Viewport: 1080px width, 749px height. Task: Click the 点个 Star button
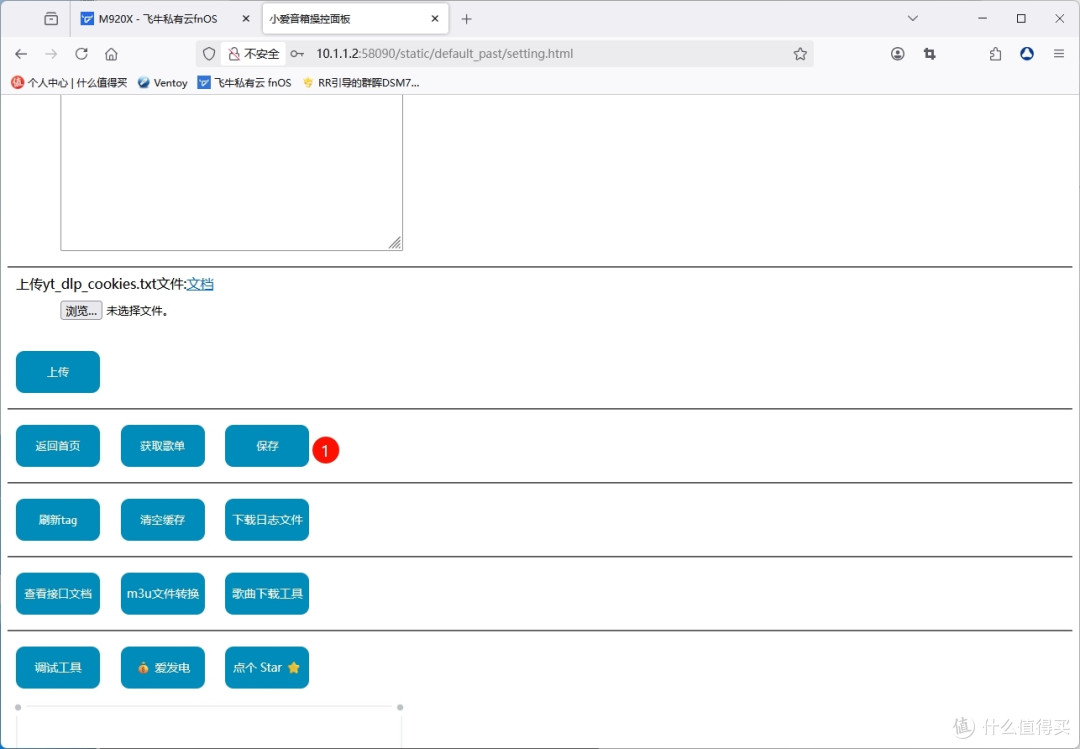point(267,667)
